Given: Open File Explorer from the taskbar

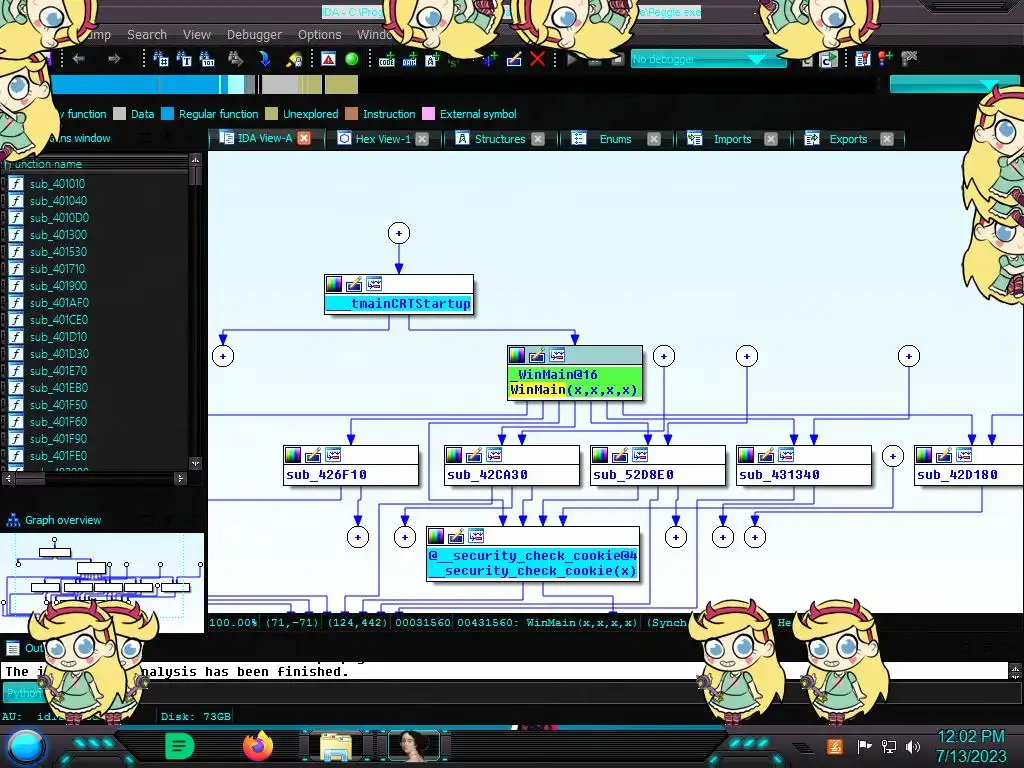Looking at the screenshot, I should [x=336, y=746].
